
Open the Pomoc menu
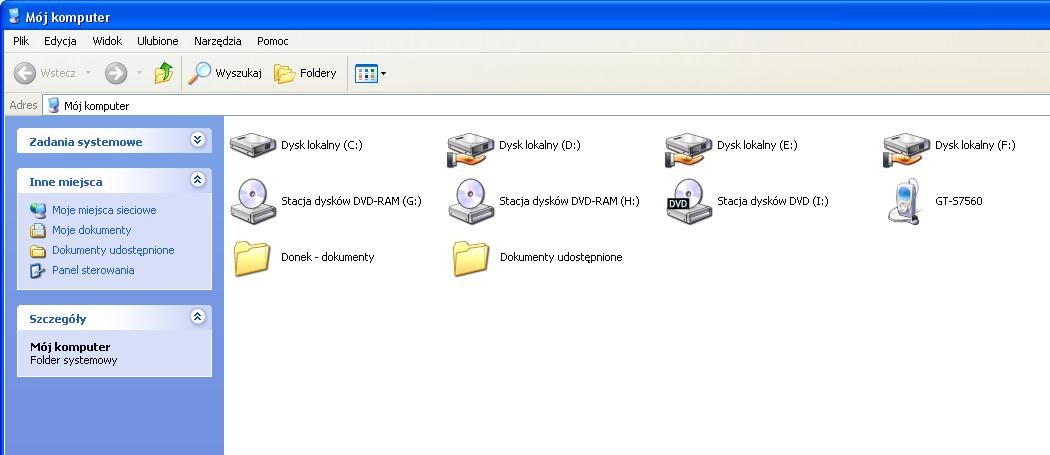(273, 41)
